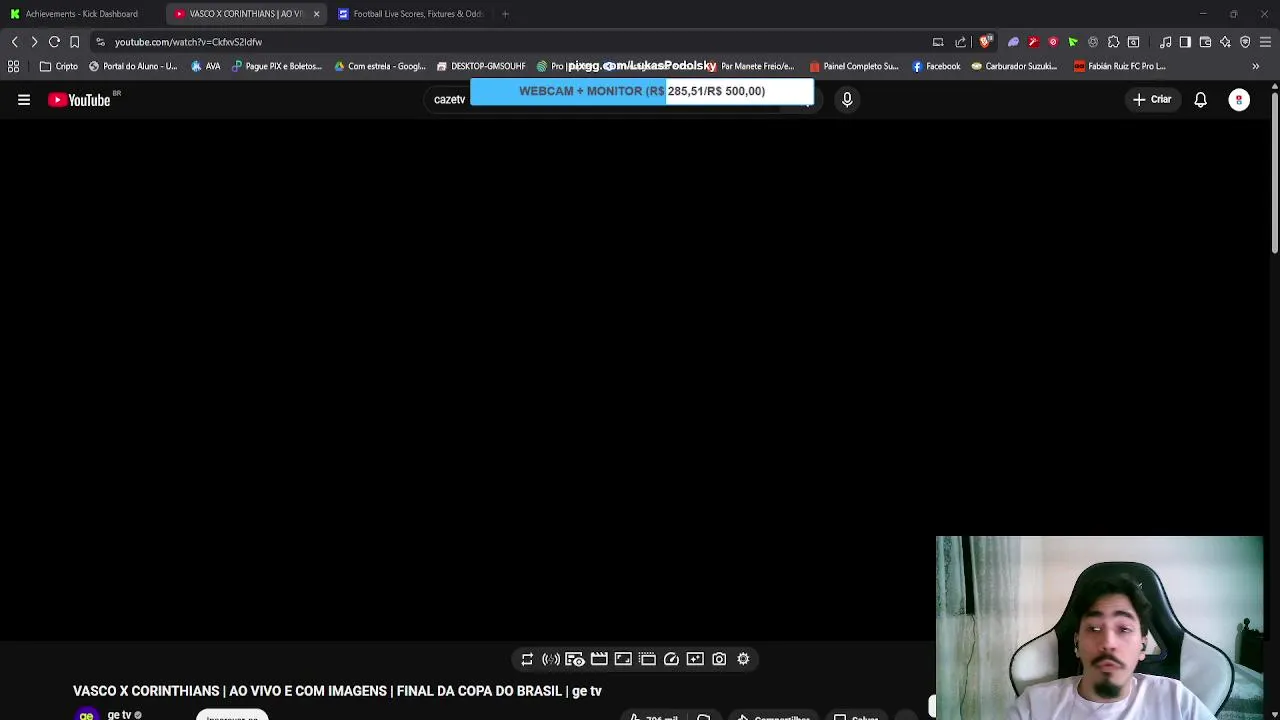The height and width of the screenshot is (720, 1280).
Task: Go forward with the browser forward arrow
Action: [x=34, y=42]
